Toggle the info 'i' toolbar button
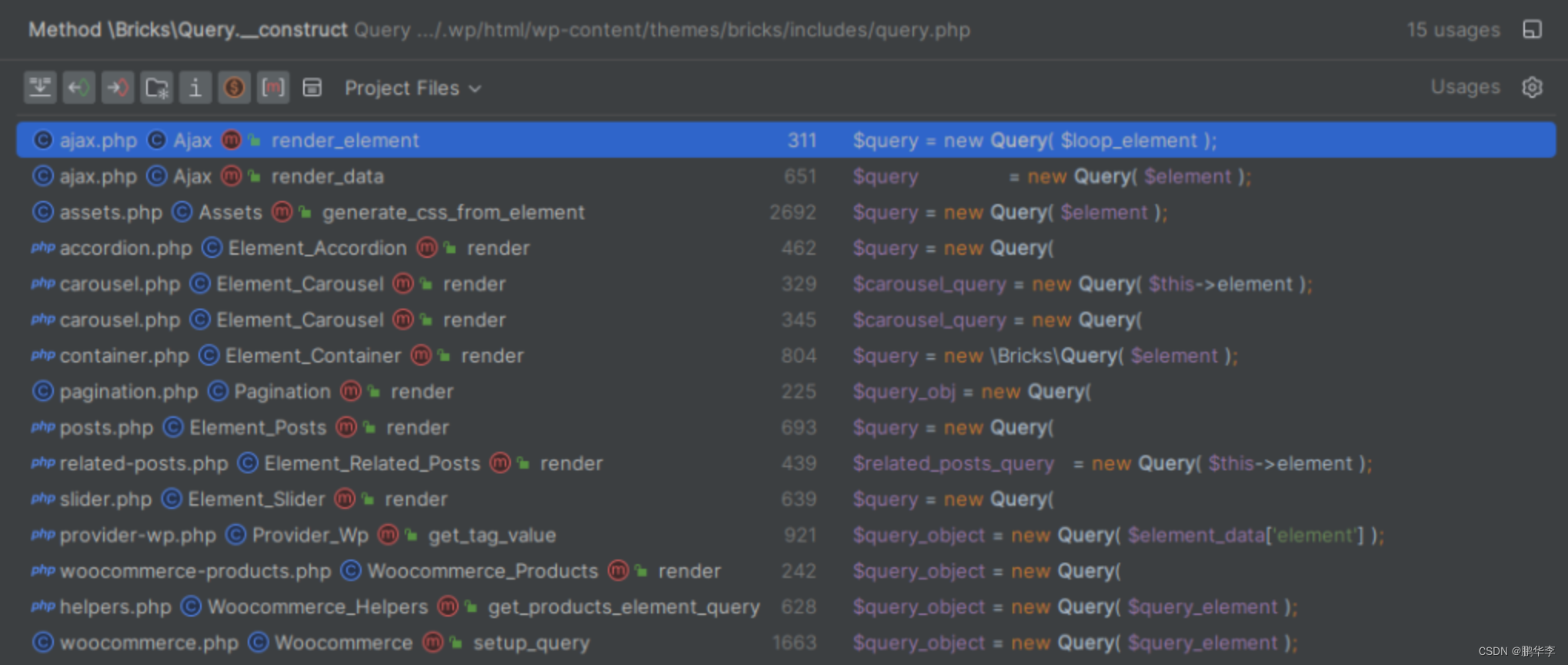Viewport: 1568px width, 665px height. coord(195,88)
